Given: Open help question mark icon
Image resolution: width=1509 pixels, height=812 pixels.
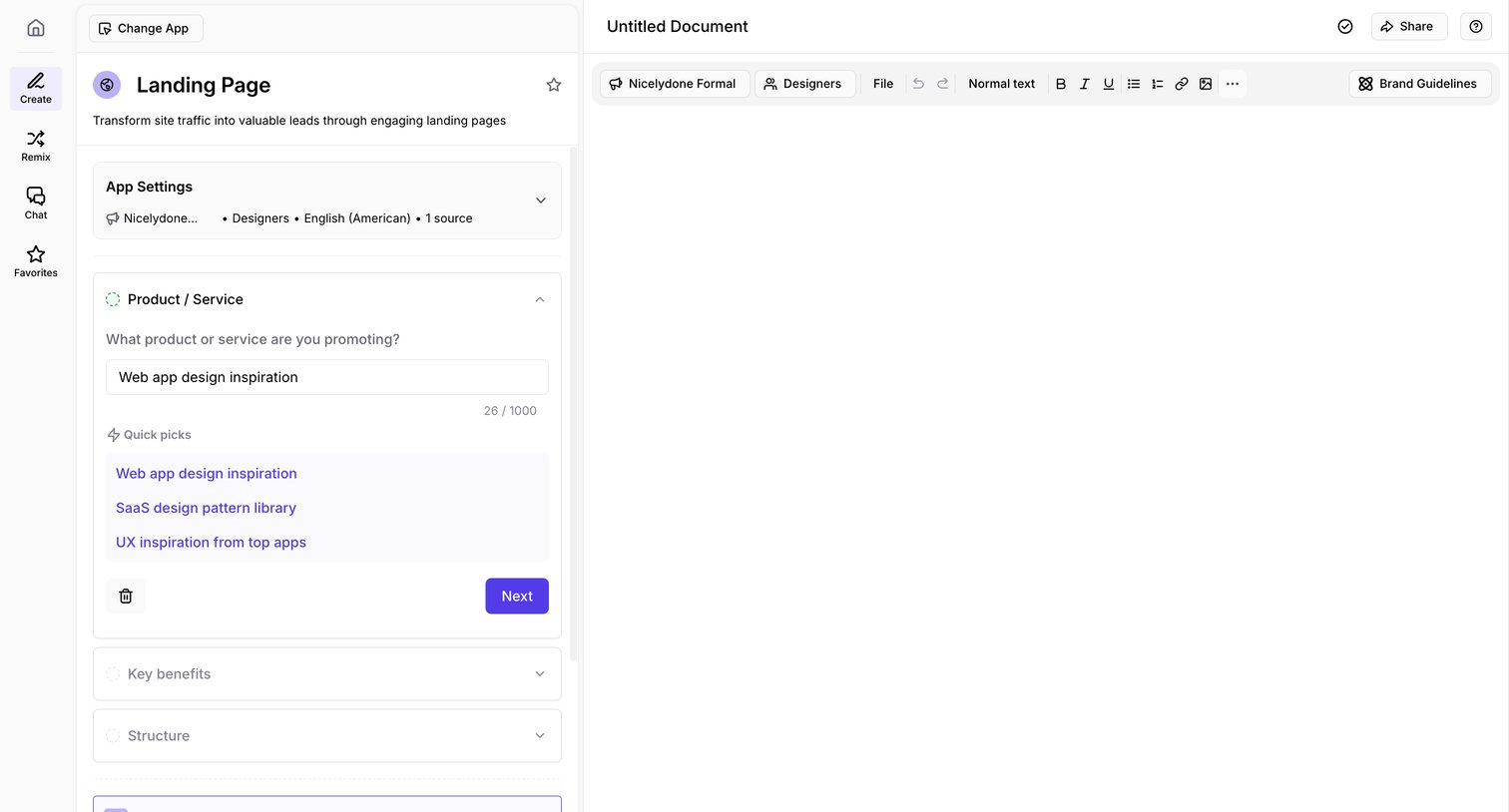Looking at the screenshot, I should 1476,27.
